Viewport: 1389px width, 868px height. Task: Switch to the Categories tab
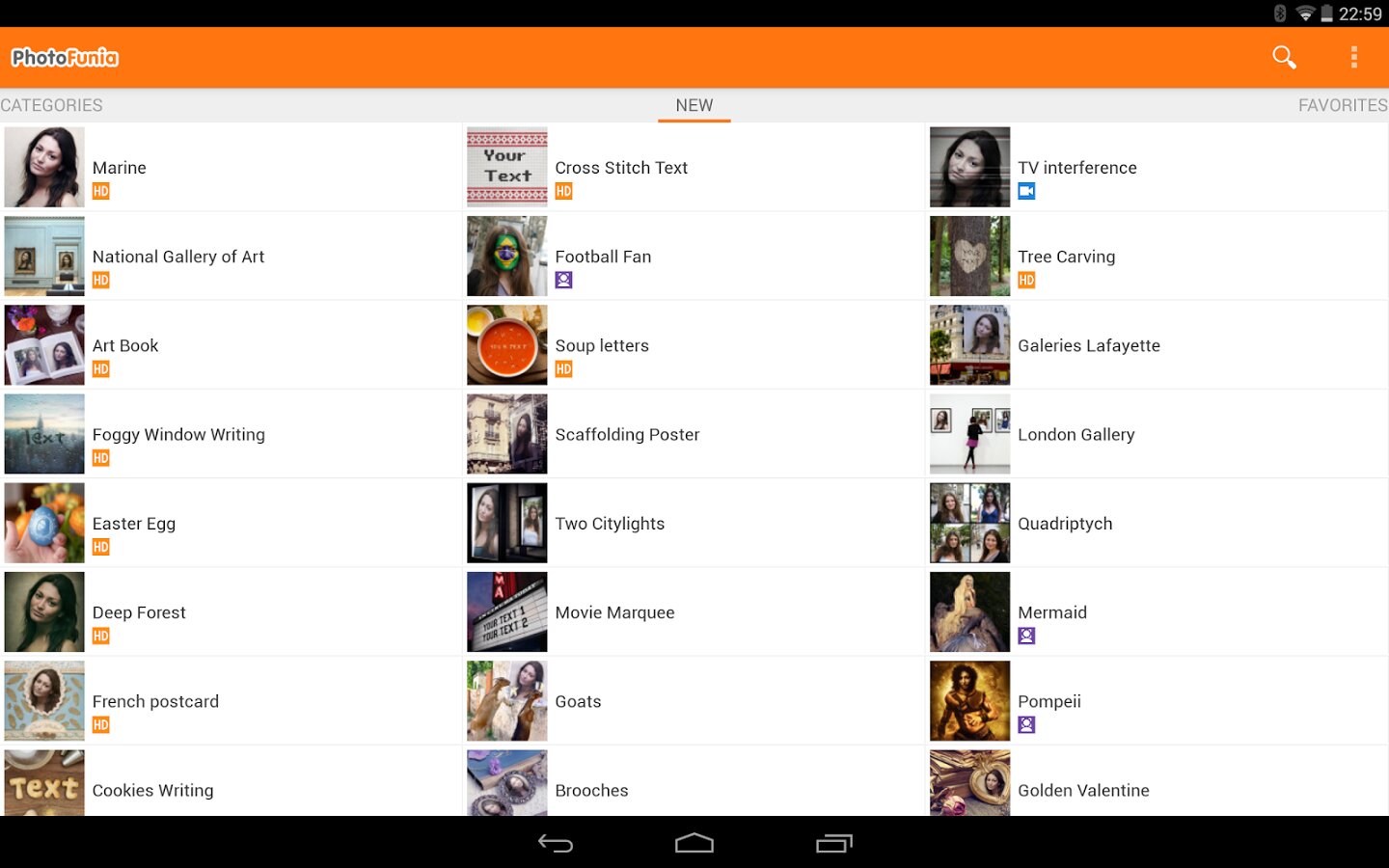click(52, 105)
